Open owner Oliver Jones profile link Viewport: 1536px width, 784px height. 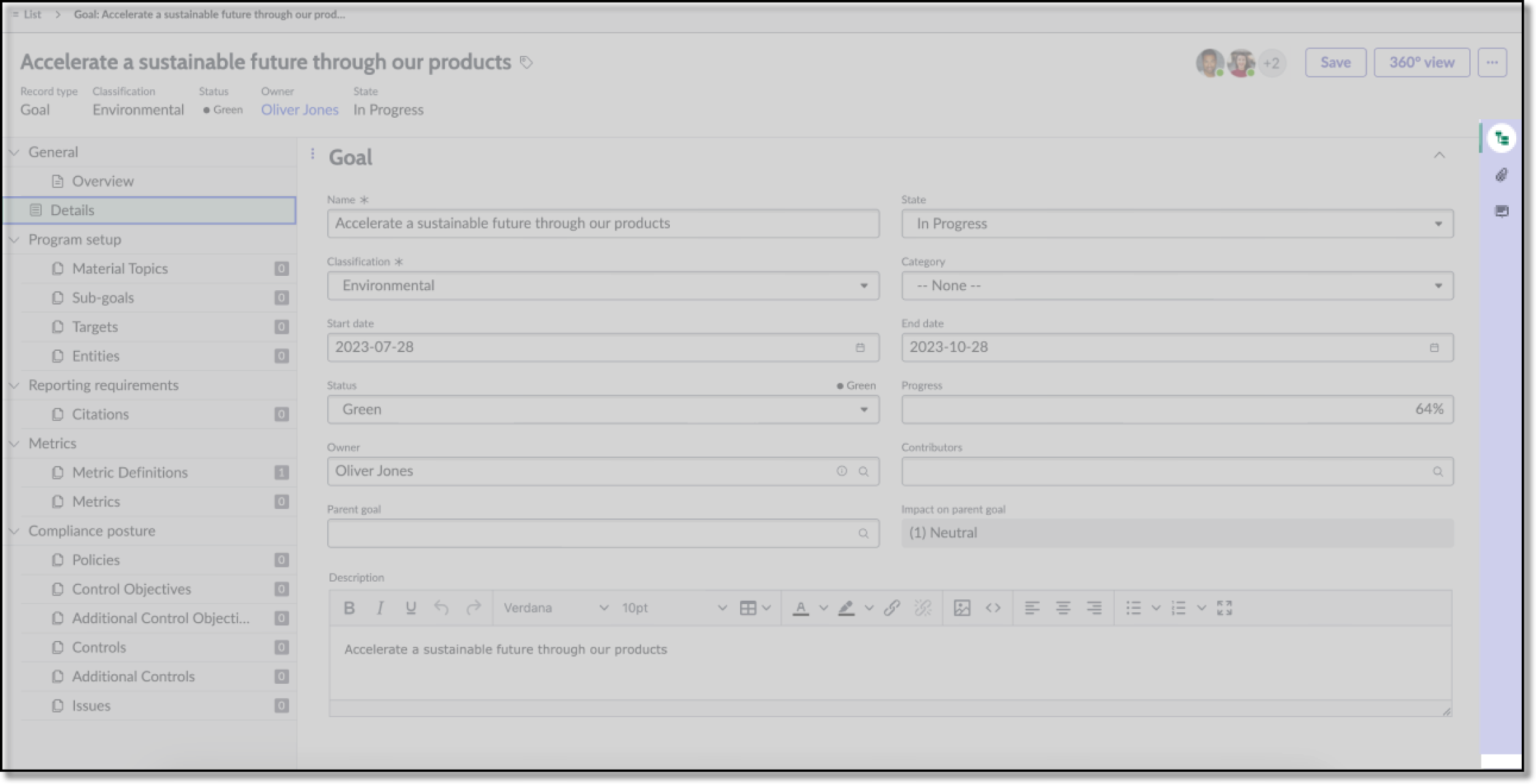click(x=299, y=109)
